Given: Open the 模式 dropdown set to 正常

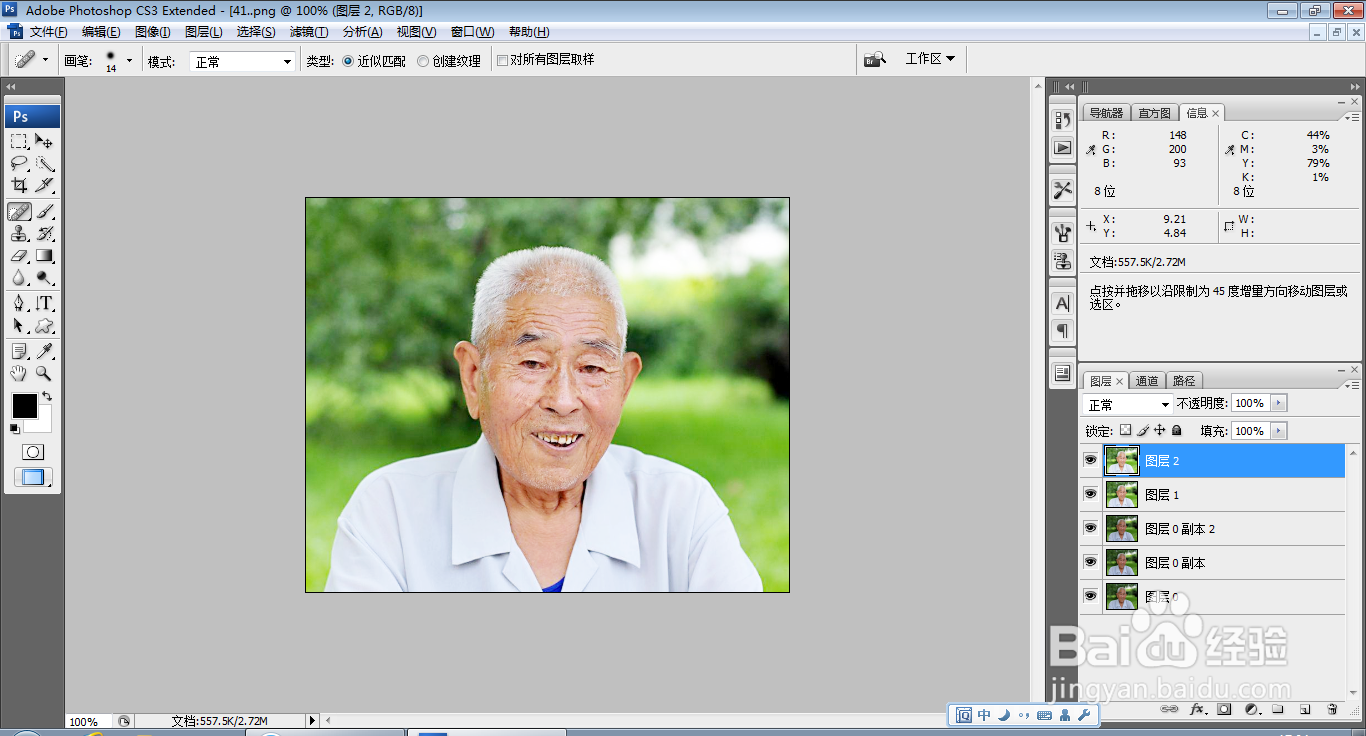Looking at the screenshot, I should click(243, 62).
